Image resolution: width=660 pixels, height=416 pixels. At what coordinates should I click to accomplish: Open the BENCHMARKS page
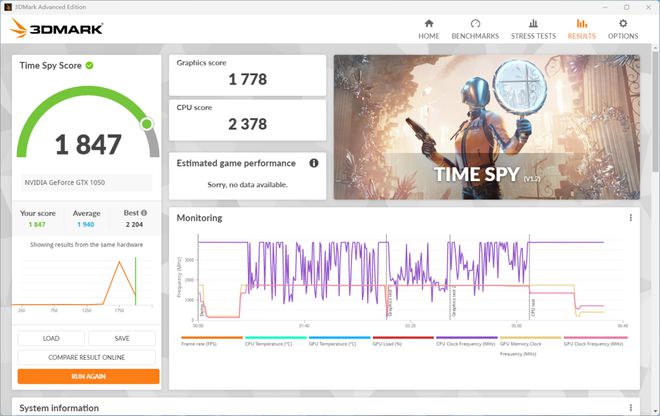[x=475, y=29]
